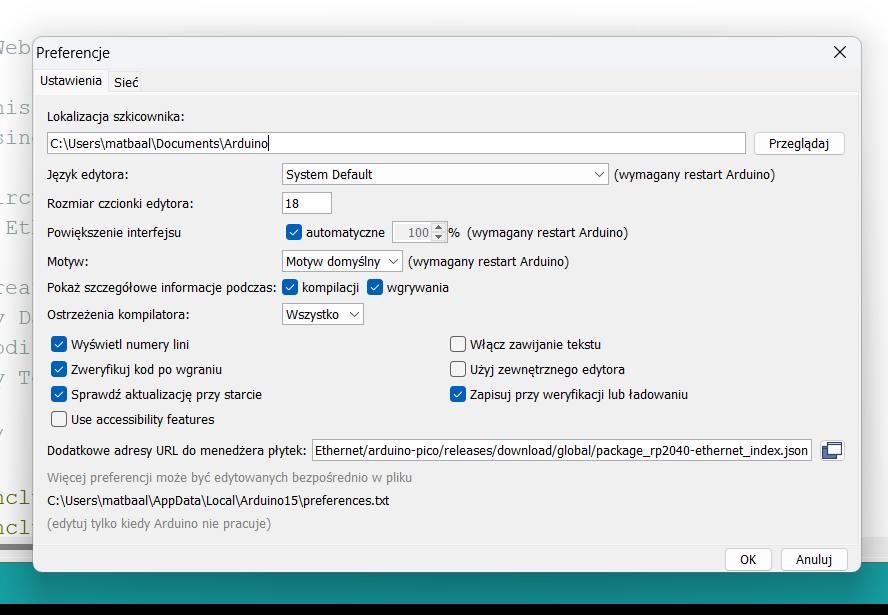Screen dimensions: 888x615
Task: Confirm preferences with the OK button
Action: point(748,560)
